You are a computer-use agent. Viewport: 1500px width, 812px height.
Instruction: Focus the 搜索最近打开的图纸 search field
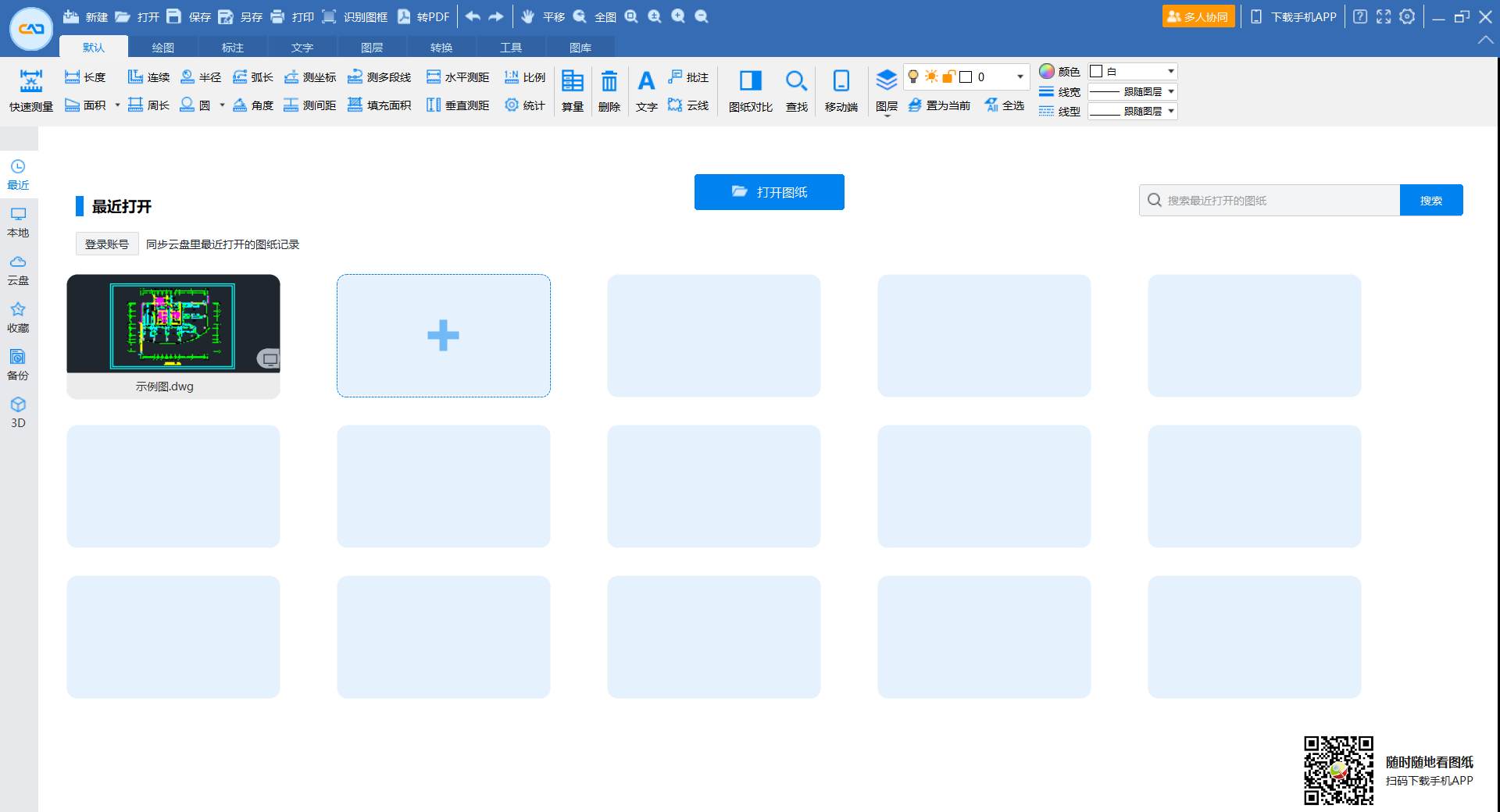click(x=1270, y=201)
